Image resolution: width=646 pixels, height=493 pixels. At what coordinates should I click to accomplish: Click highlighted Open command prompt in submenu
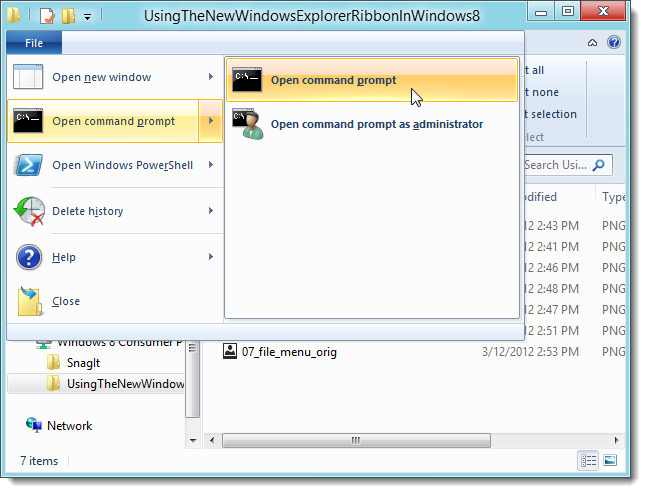click(372, 80)
